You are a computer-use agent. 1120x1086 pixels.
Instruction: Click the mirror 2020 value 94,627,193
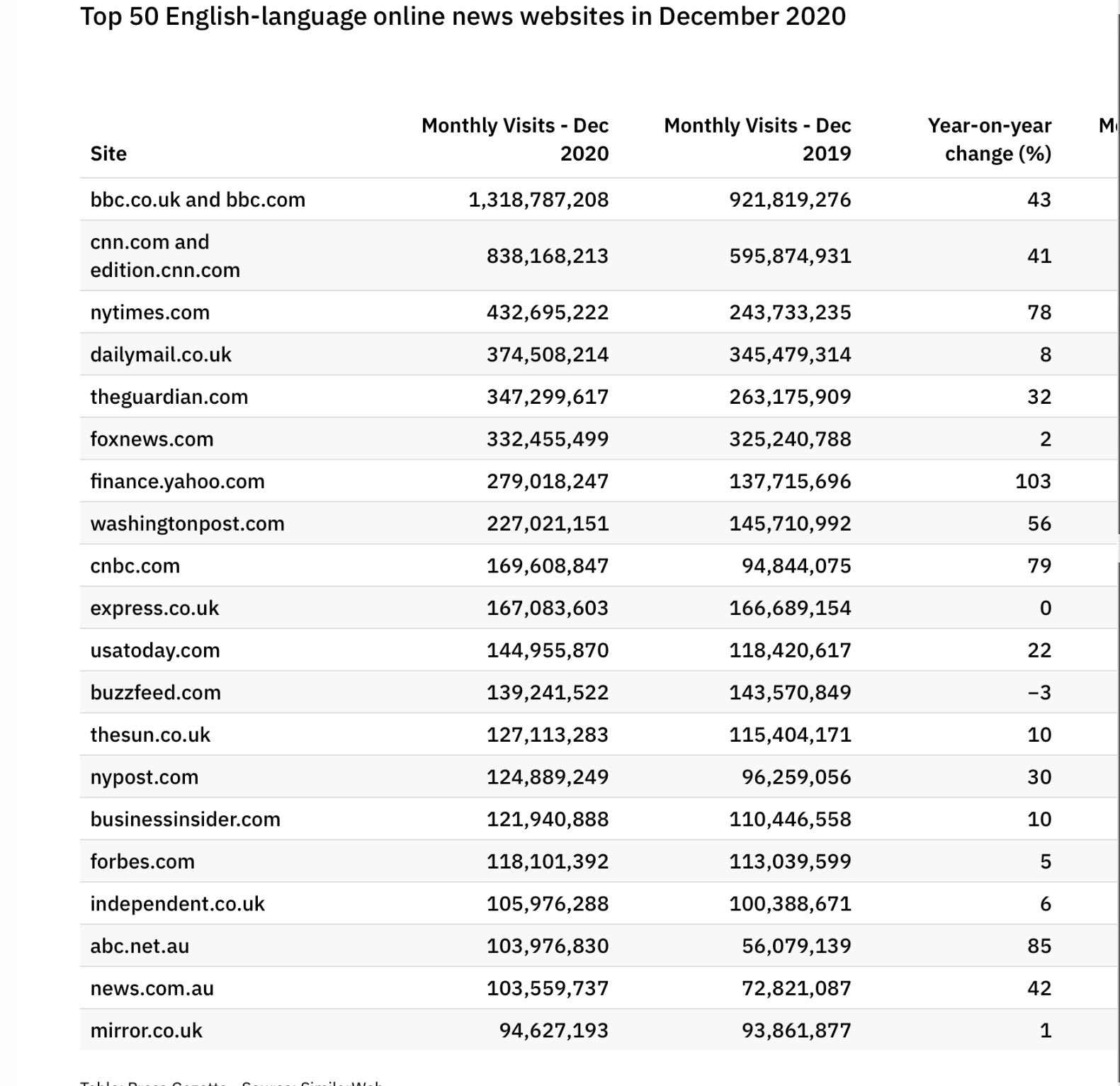554,1031
